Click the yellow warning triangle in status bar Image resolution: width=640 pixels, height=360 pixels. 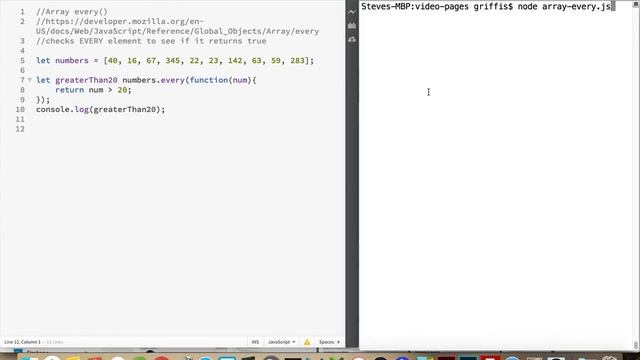pos(307,342)
